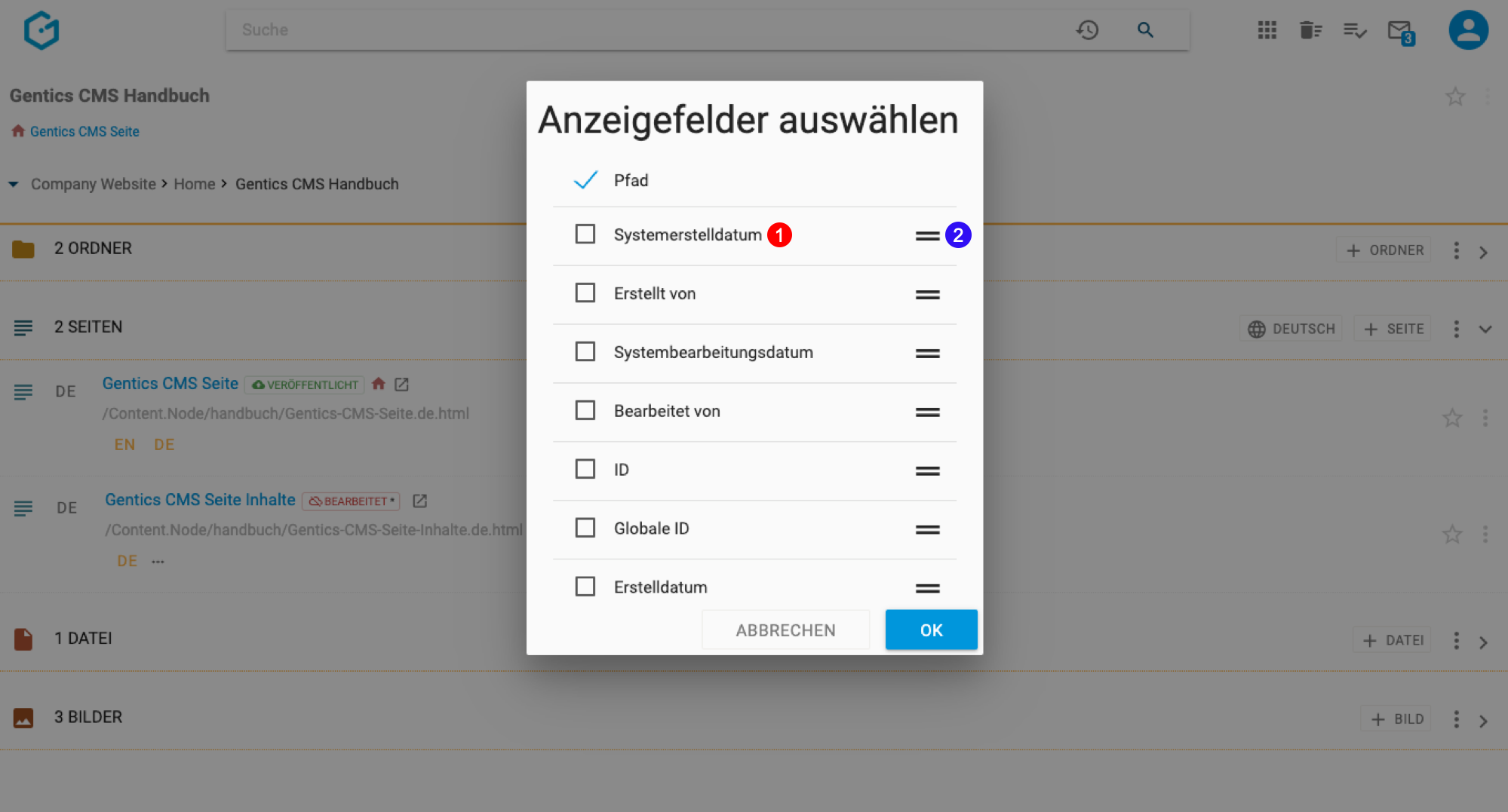This screenshot has height=812, width=1508.
Task: Grab the drag handle for Erstelldatum
Action: (927, 589)
